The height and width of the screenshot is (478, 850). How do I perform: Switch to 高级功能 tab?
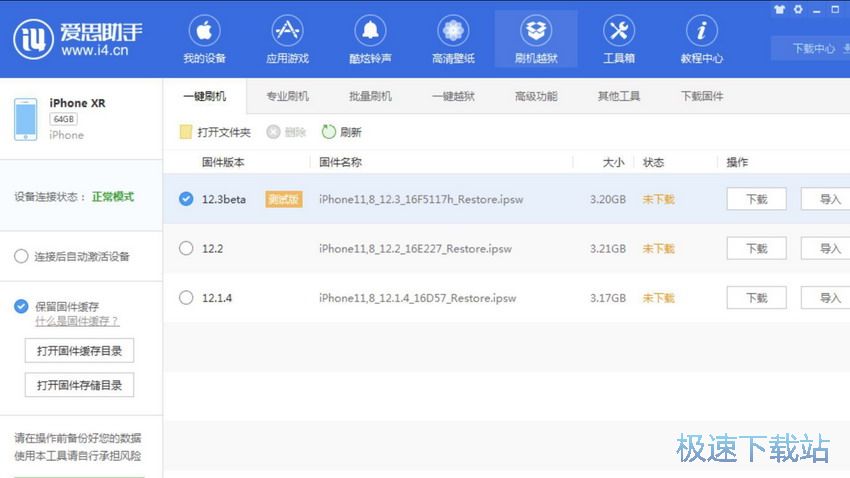coord(536,96)
